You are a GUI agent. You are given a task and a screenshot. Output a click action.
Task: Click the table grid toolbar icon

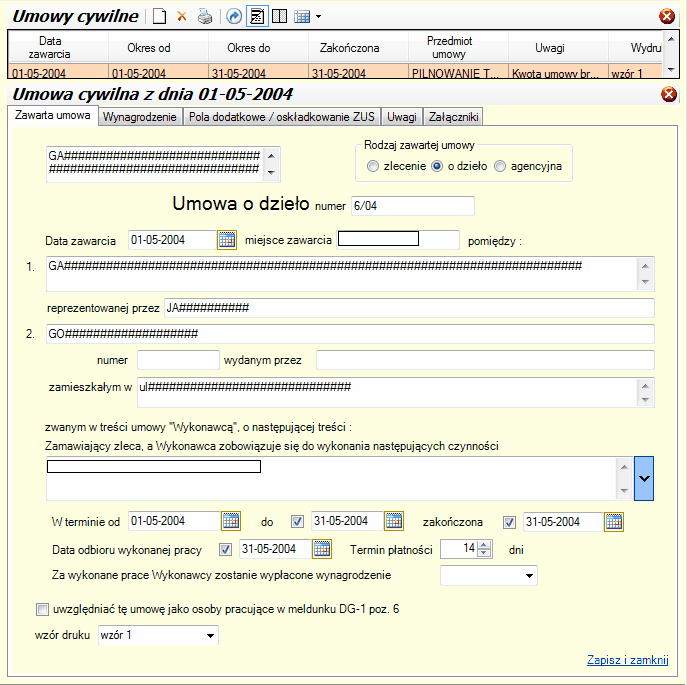302,17
